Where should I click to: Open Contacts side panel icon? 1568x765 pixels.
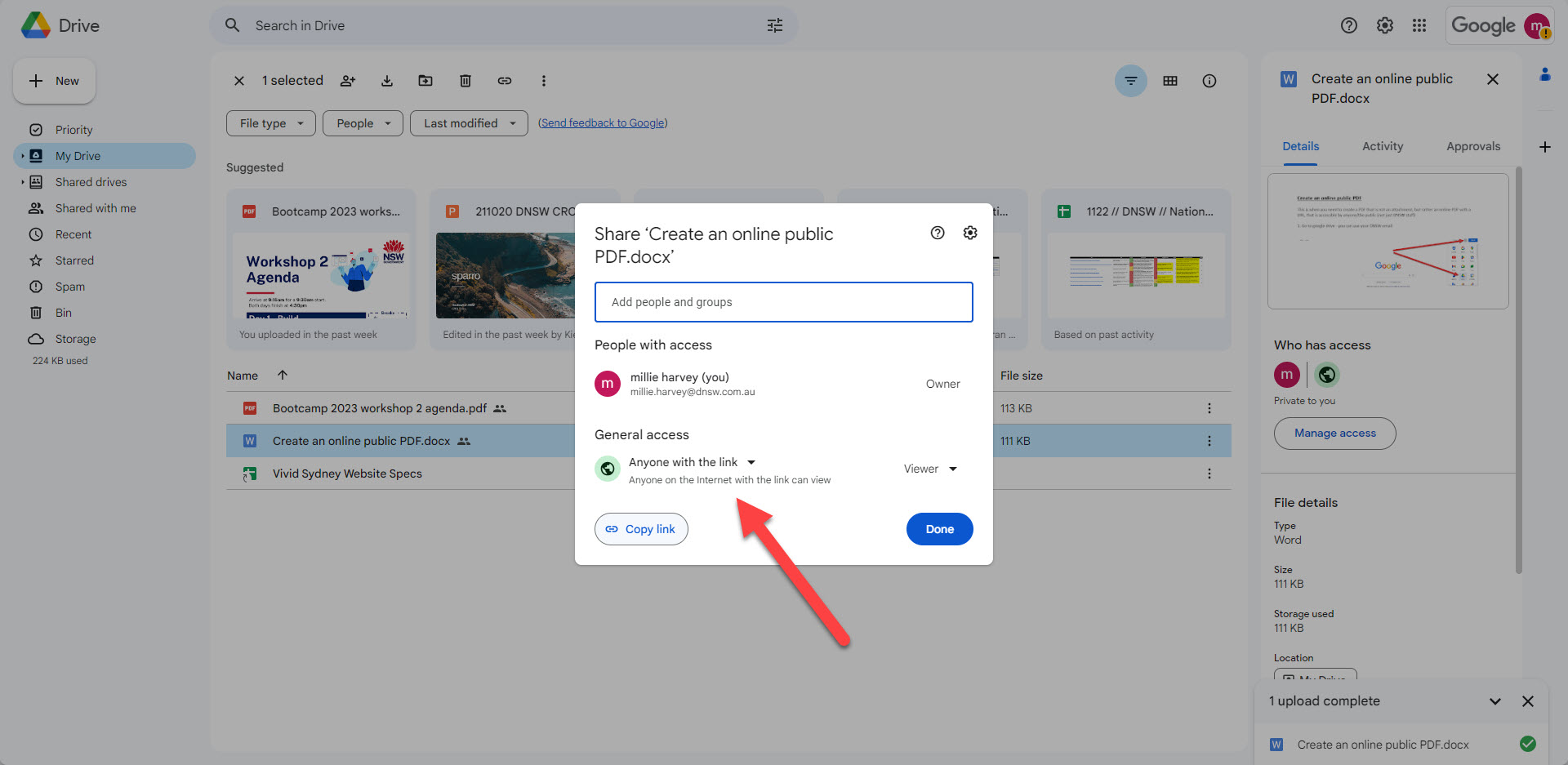click(x=1545, y=74)
